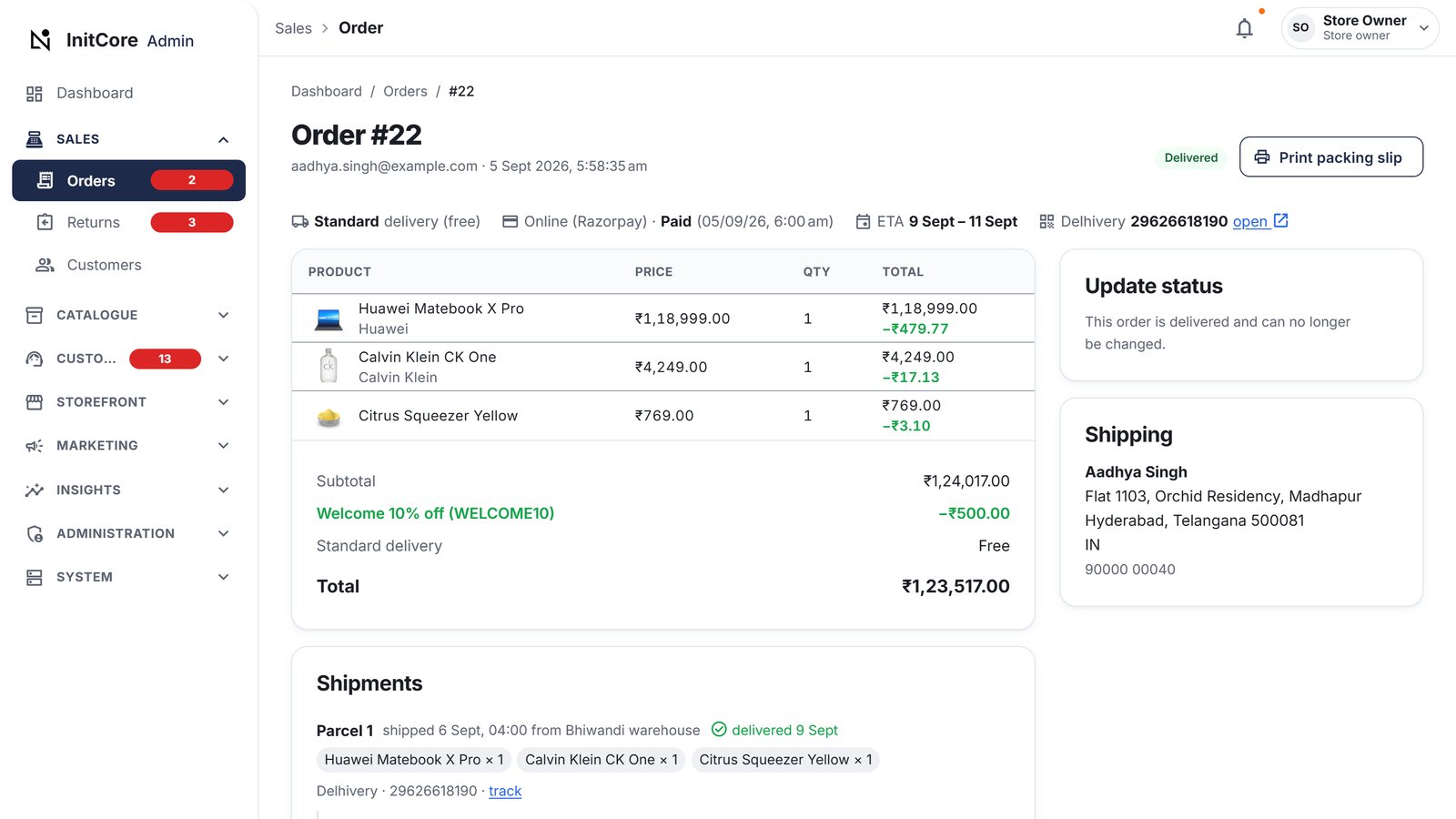
Task: Click the Marketing megaphone icon
Action: (x=35, y=446)
